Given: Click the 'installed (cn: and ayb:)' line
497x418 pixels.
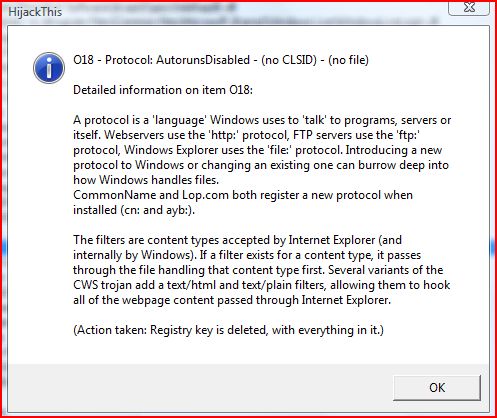Looking at the screenshot, I should [134, 210].
